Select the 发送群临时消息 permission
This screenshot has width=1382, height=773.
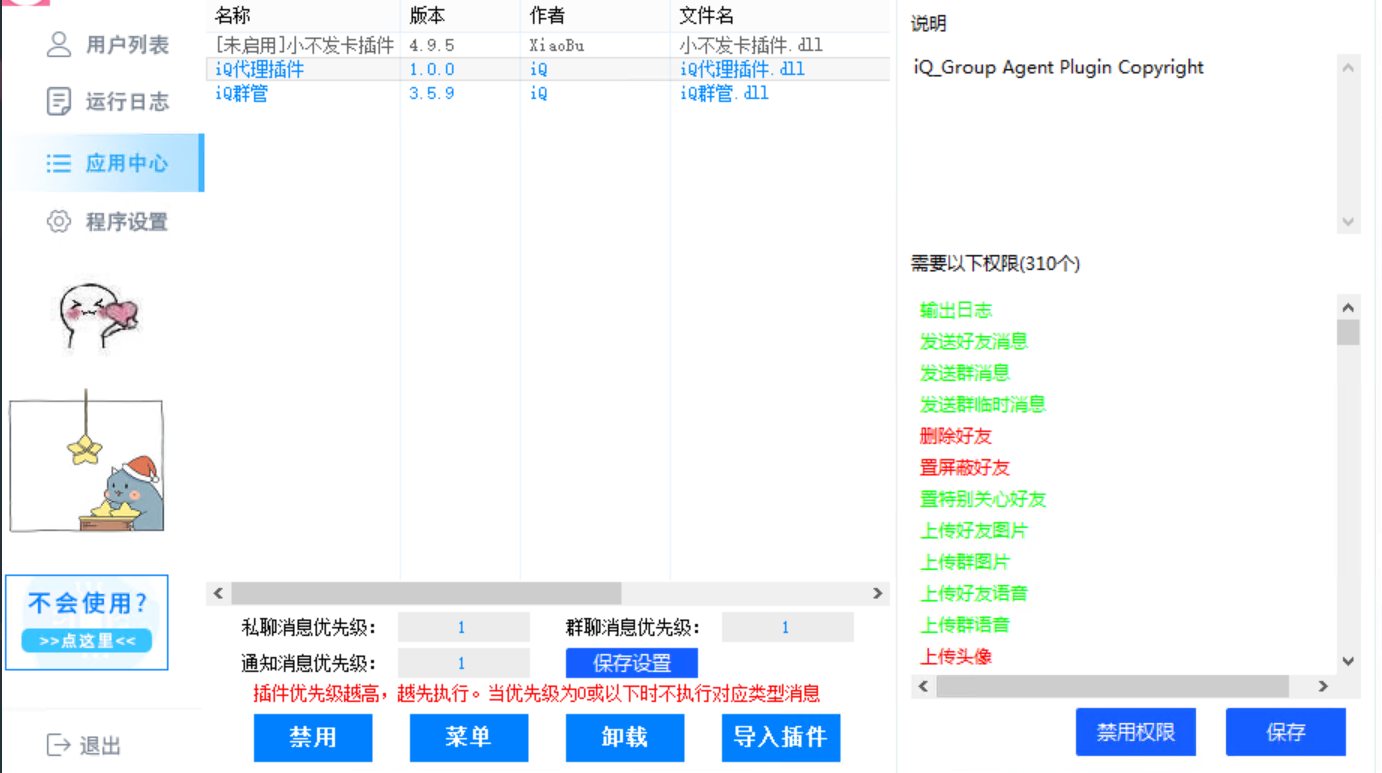(x=983, y=405)
